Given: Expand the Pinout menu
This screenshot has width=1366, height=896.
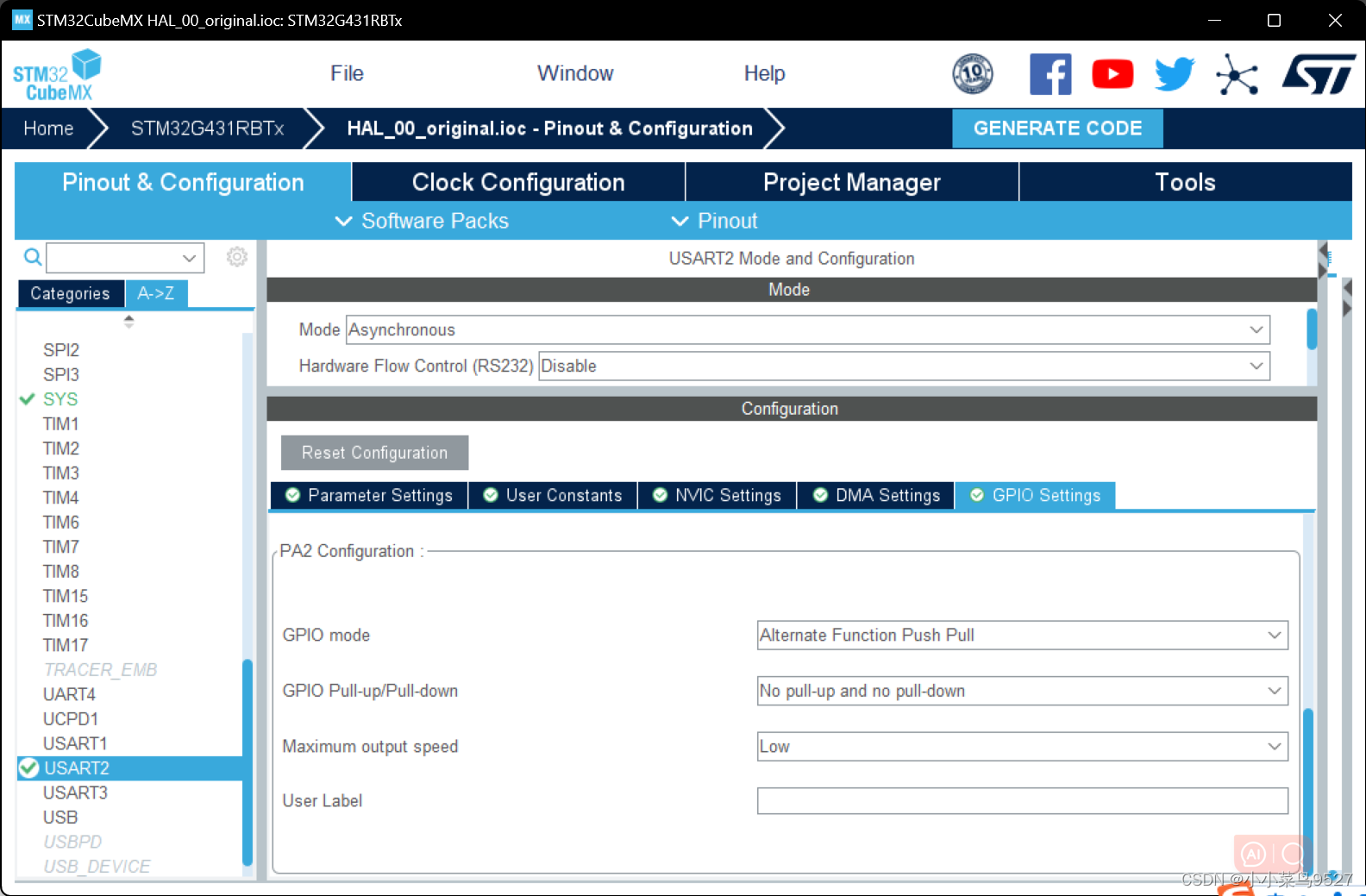Looking at the screenshot, I should click(715, 221).
